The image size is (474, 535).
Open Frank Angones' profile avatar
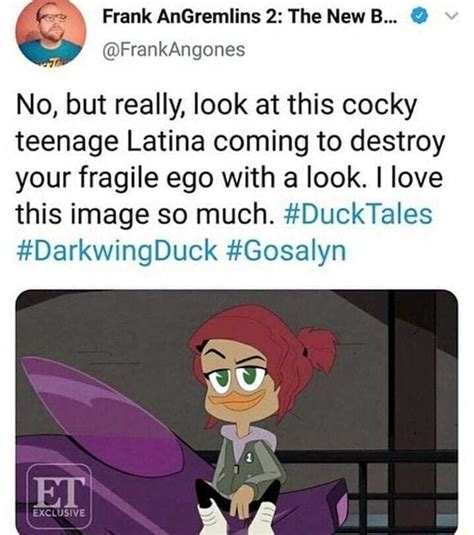(51, 31)
